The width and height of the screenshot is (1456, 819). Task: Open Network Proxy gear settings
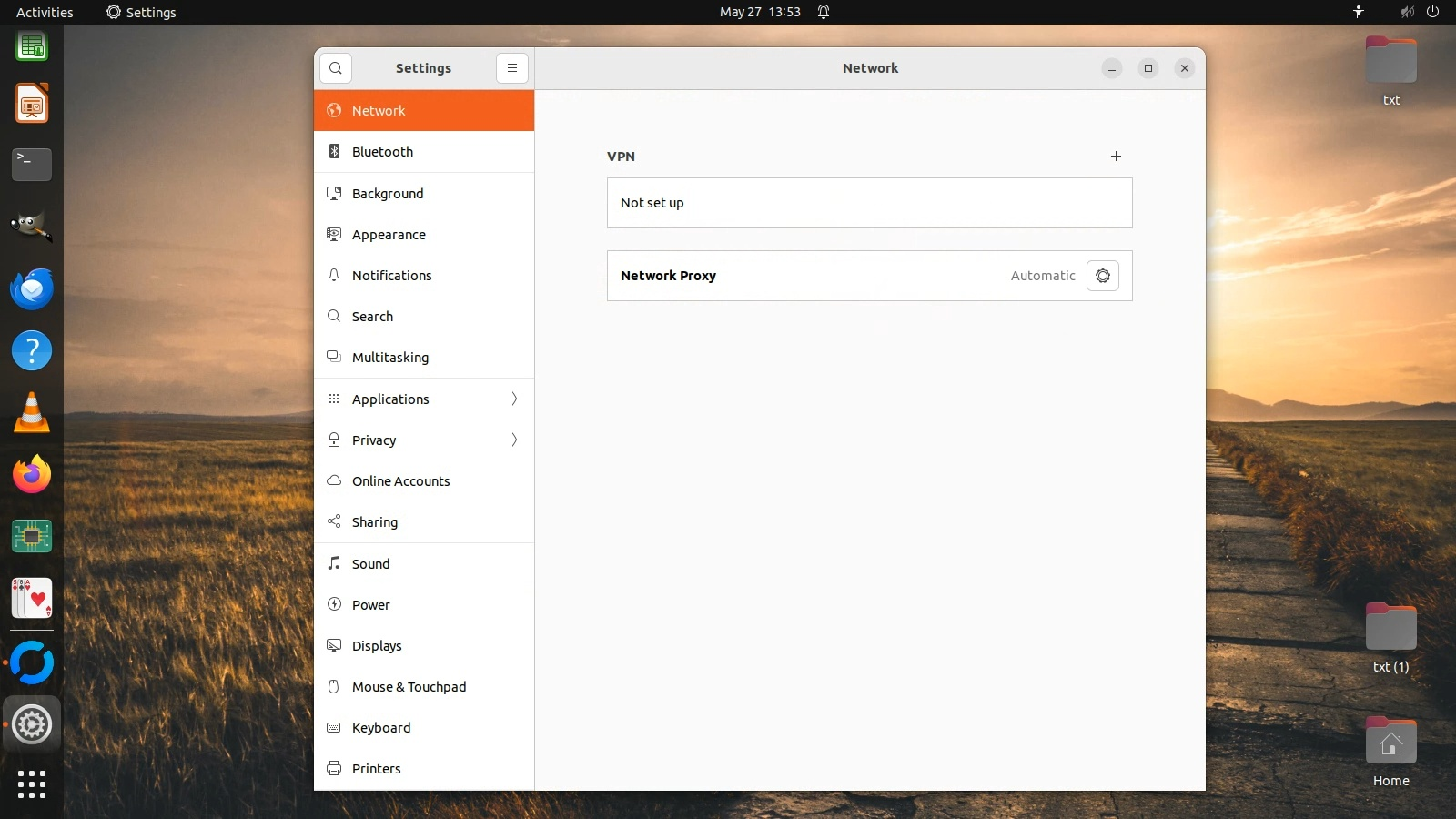(1102, 276)
